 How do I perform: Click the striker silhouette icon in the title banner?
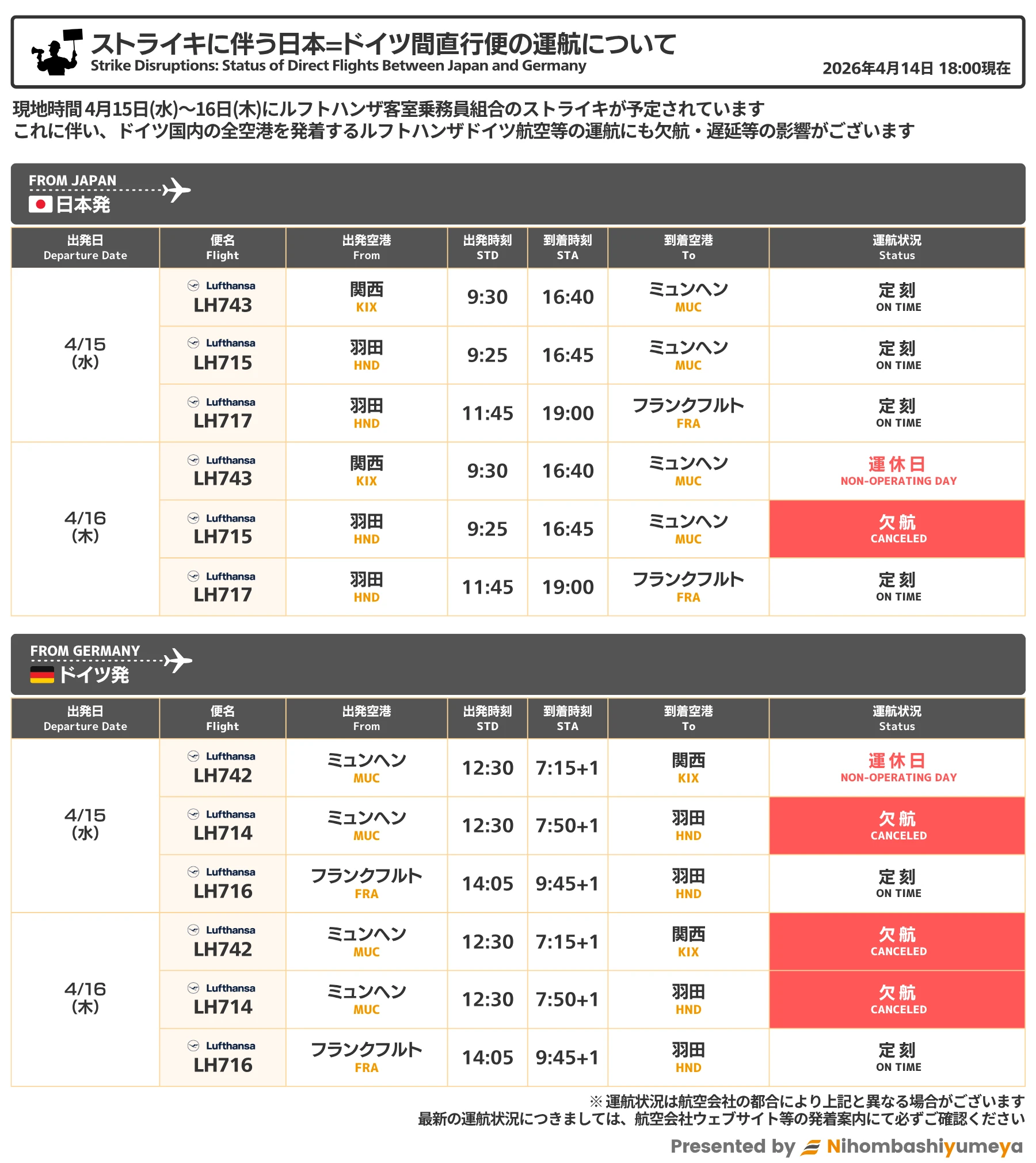tap(56, 52)
